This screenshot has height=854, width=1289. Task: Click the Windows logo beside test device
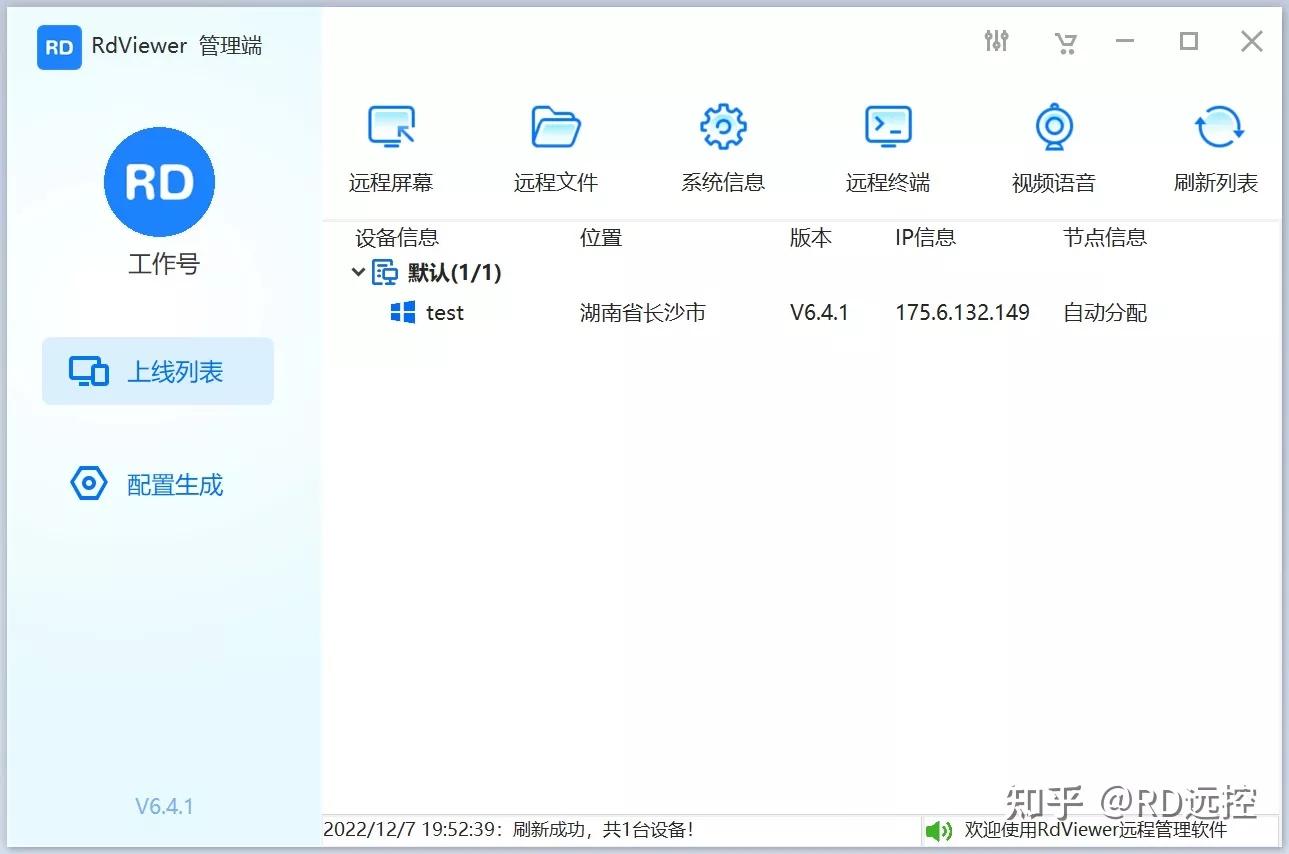(403, 312)
